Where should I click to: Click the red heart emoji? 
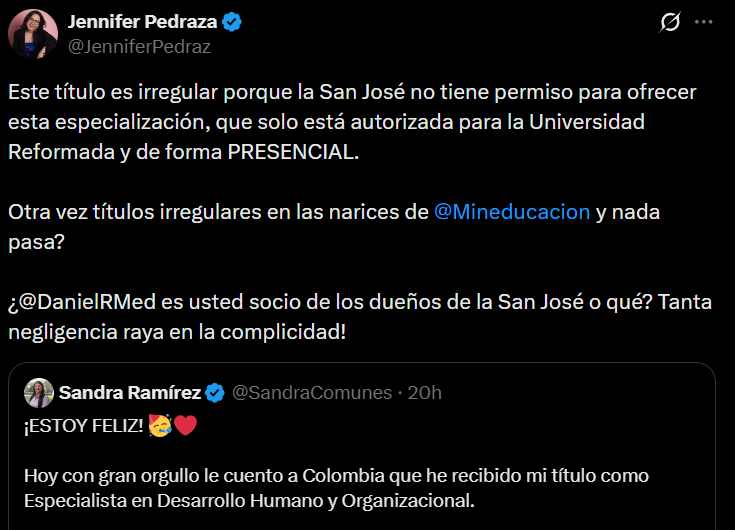click(x=186, y=427)
